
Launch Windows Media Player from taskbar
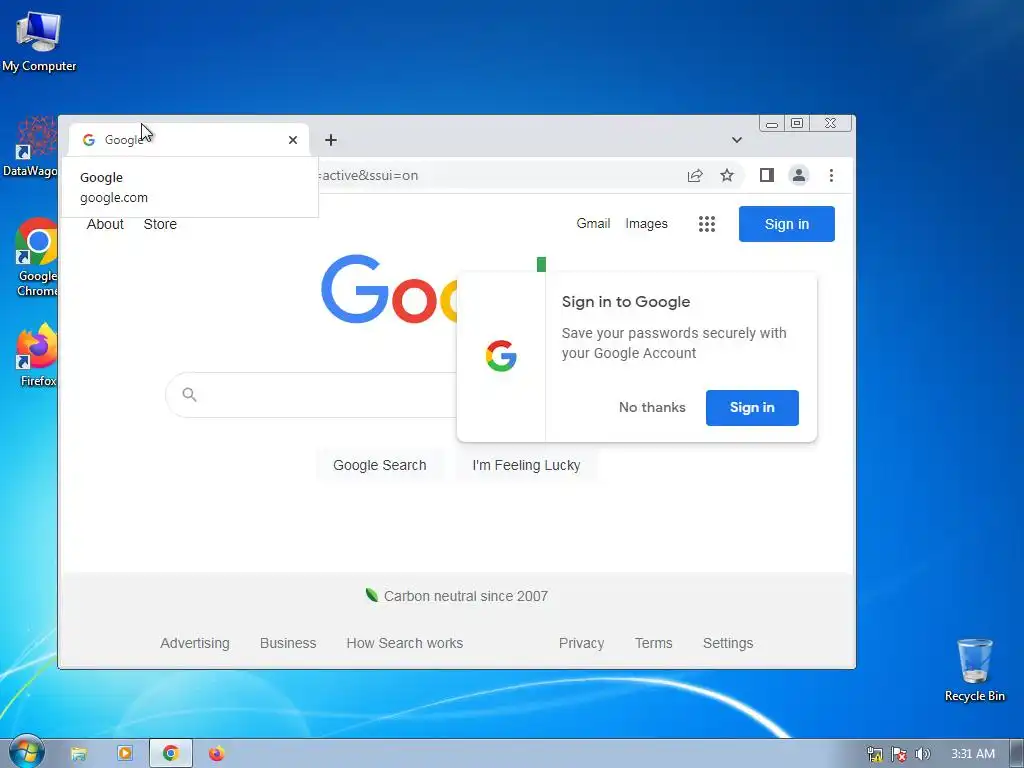(124, 754)
